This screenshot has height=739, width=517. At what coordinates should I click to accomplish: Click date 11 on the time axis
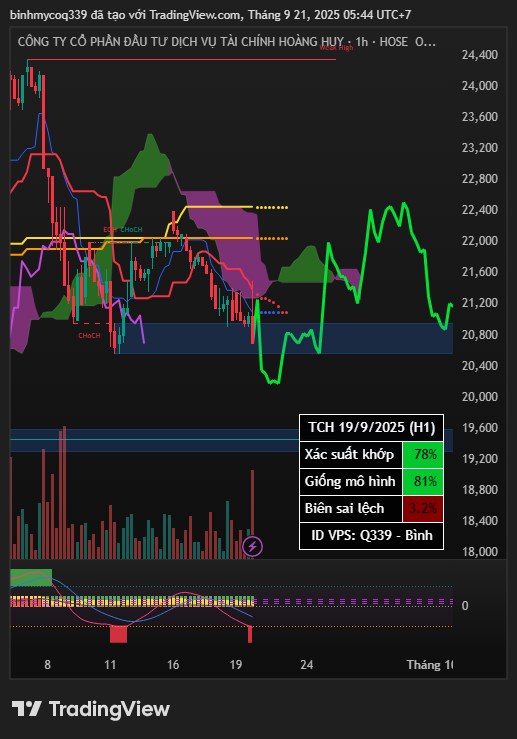110,665
